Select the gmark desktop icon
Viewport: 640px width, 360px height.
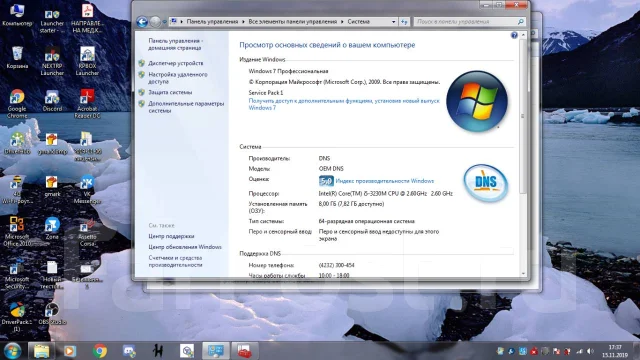coord(52,186)
